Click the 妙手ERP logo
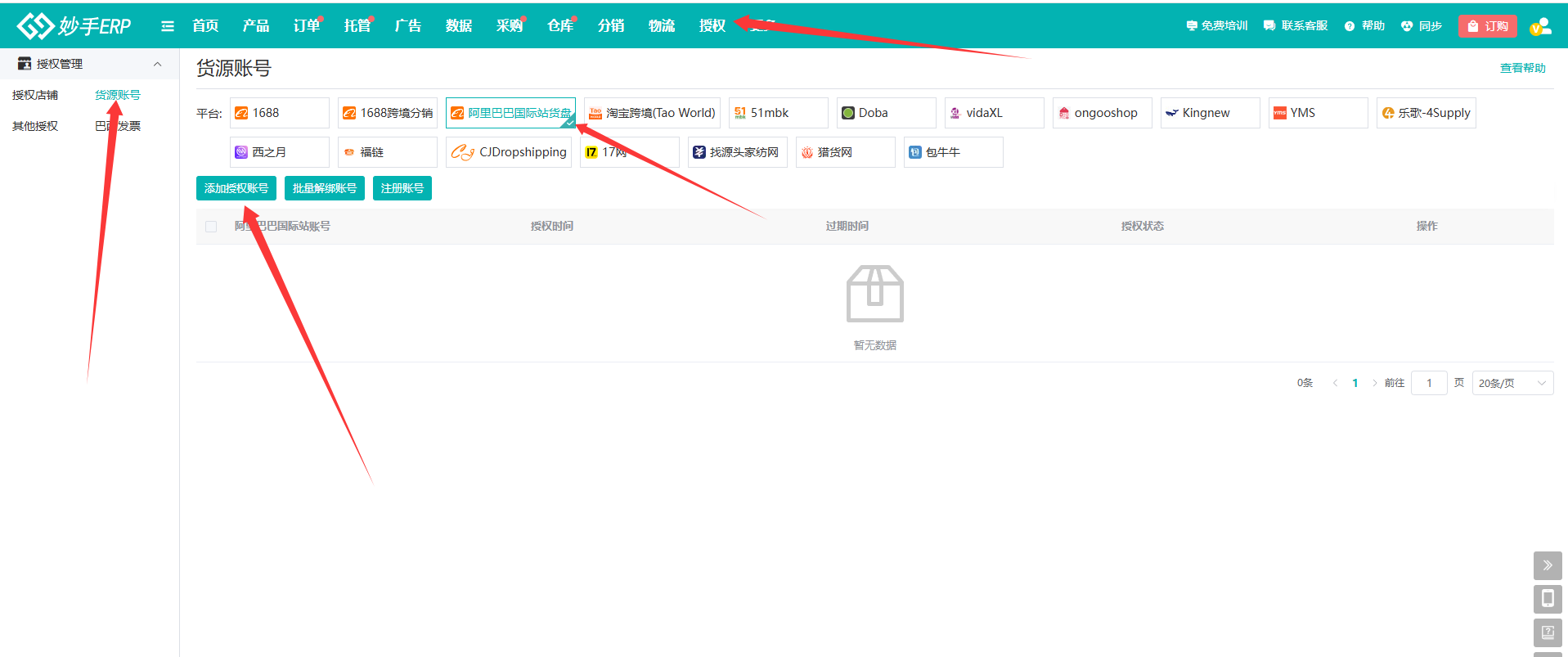Screen dimensions: 1568x657 [74, 26]
